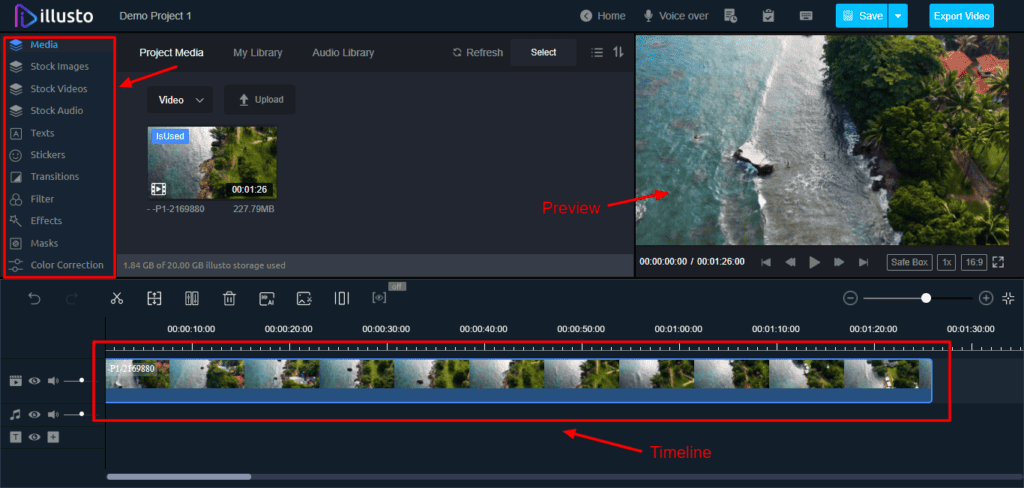
Task: Add a text track with the plus icon
Action: [x=53, y=437]
